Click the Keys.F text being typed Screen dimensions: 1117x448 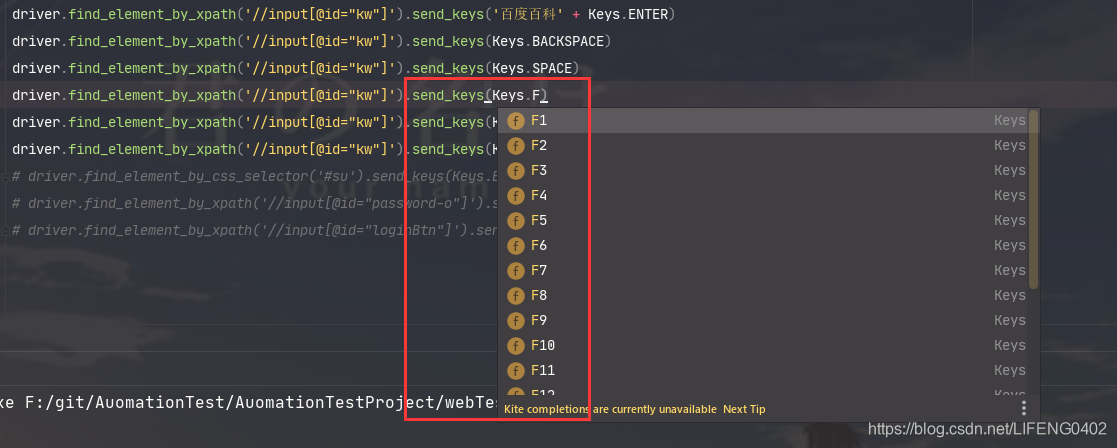[516, 95]
